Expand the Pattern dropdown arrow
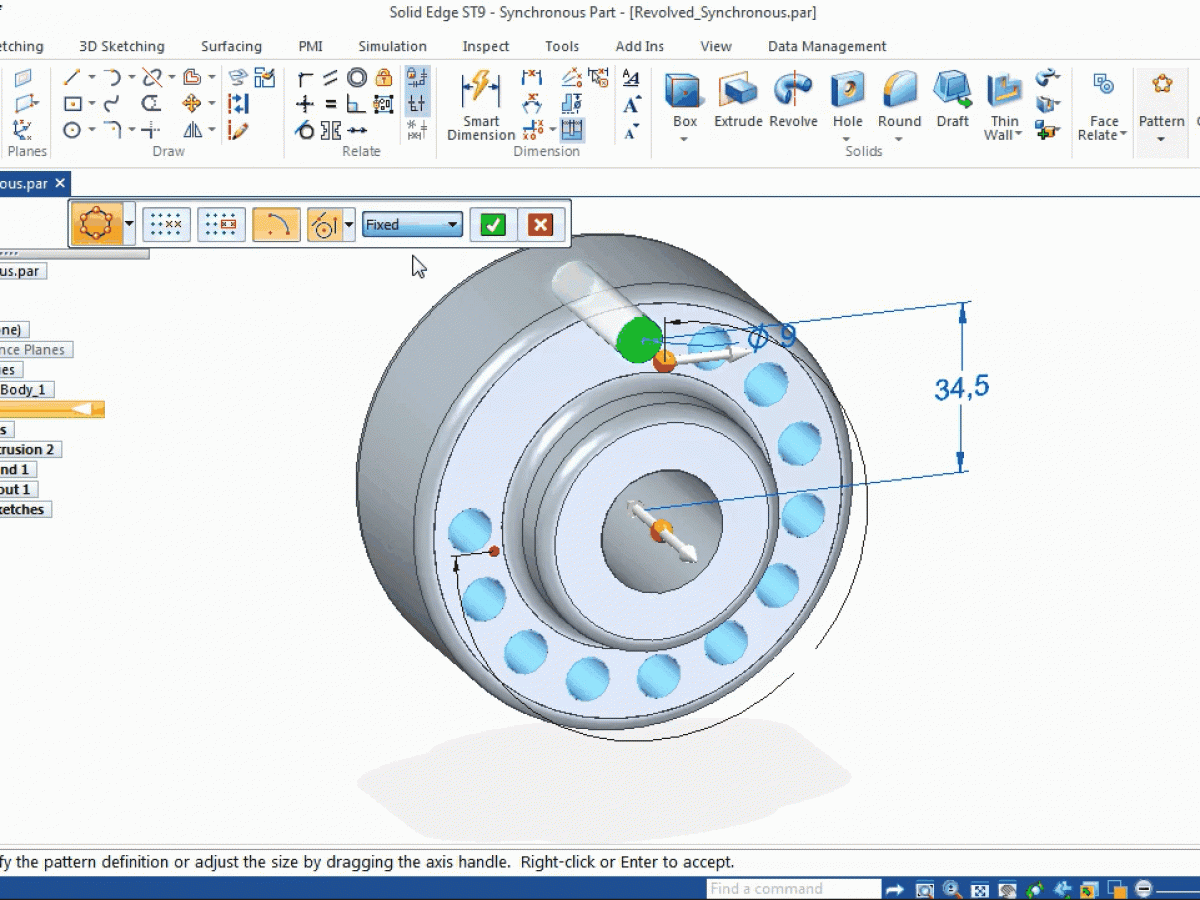 click(1161, 139)
